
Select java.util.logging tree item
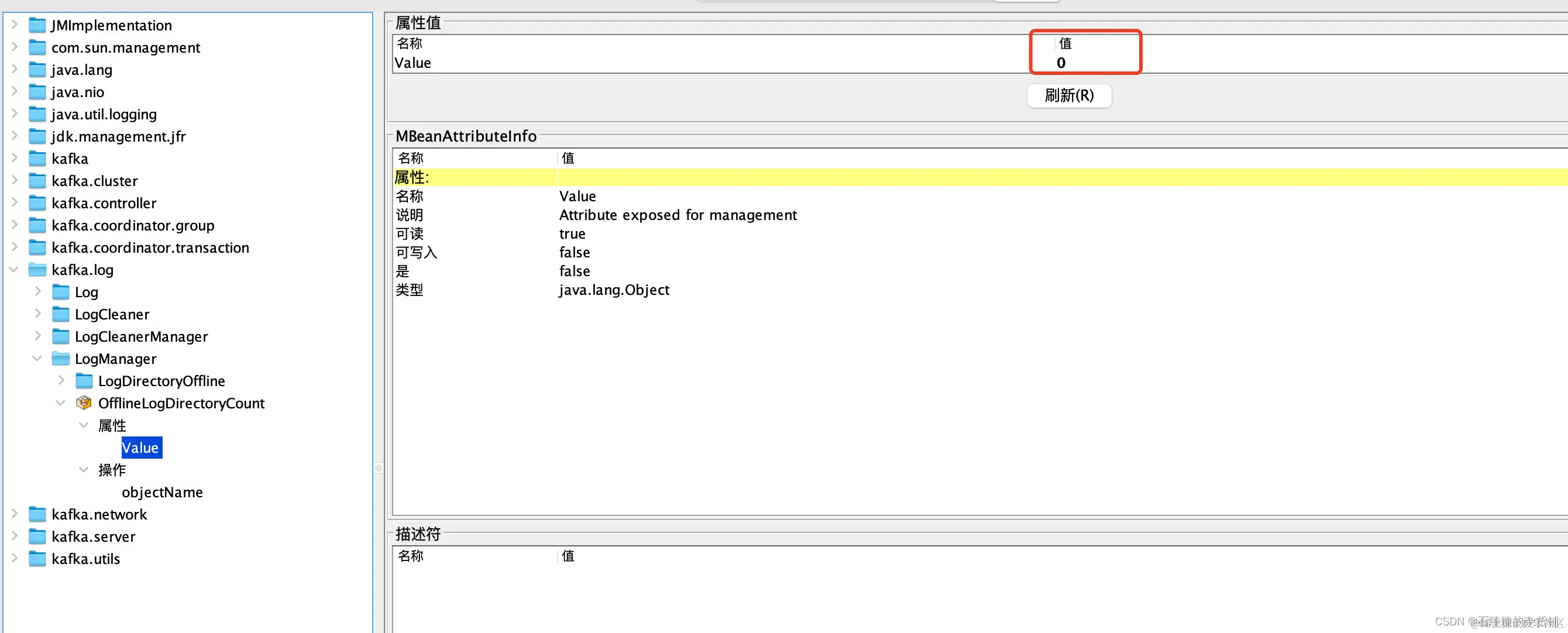click(104, 115)
